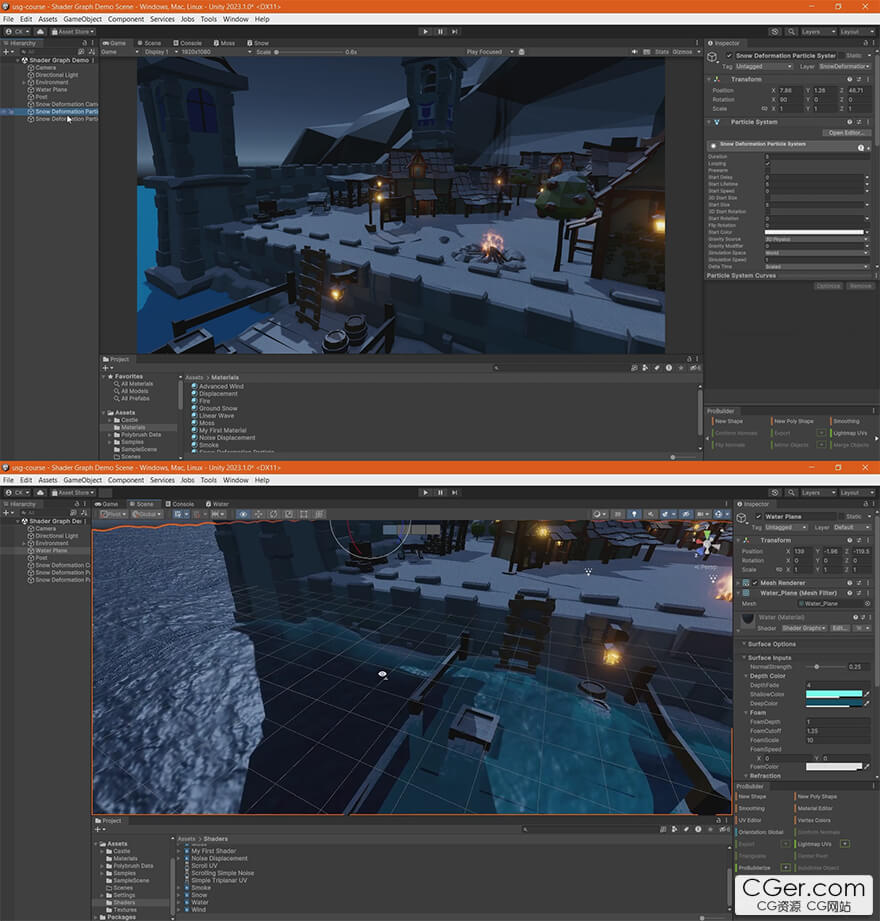880x921 pixels.
Task: Select Directional Light in the upper Hierarchy
Action: pos(56,75)
